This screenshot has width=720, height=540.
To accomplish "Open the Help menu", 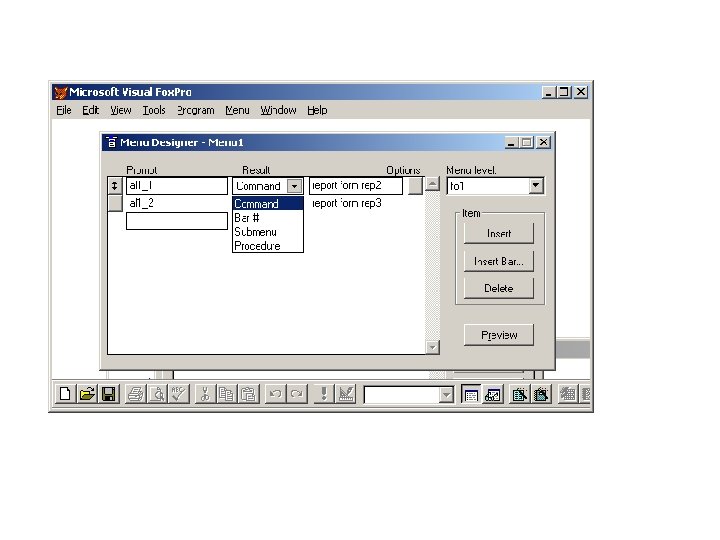I will (x=317, y=110).
